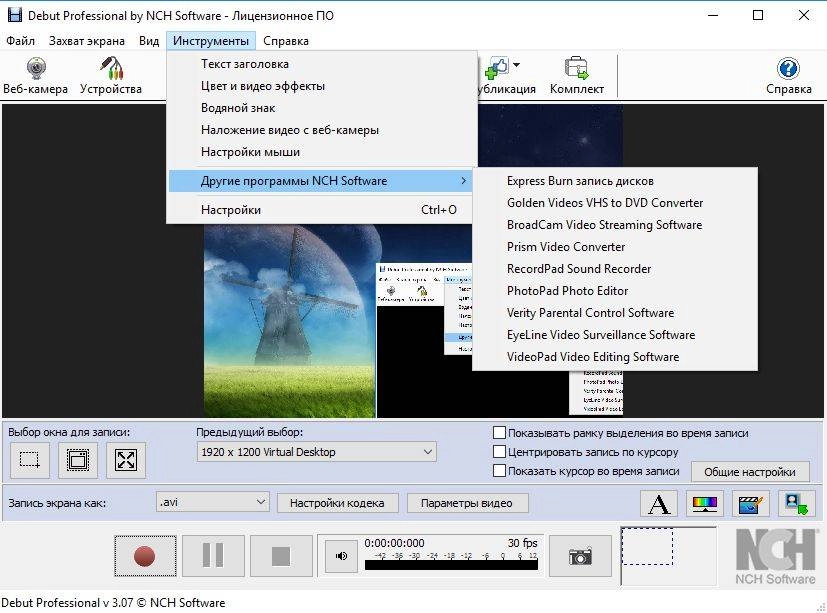Open the Захват экрана menu
Image resolution: width=827 pixels, height=613 pixels.
(x=87, y=41)
